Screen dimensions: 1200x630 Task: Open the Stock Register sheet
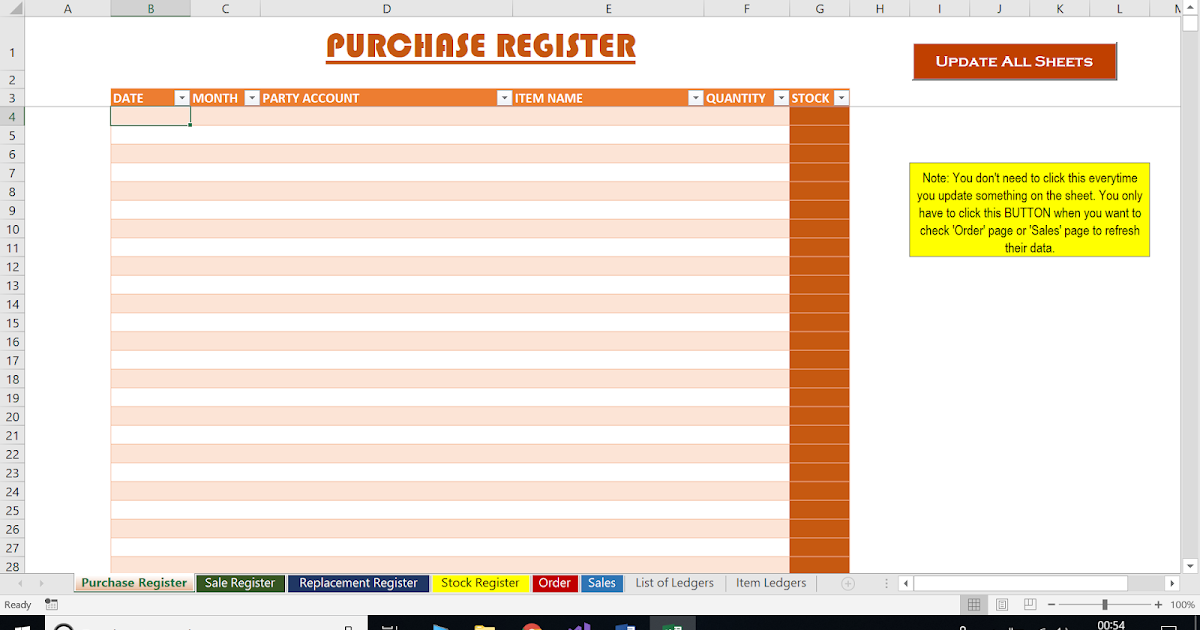(480, 583)
